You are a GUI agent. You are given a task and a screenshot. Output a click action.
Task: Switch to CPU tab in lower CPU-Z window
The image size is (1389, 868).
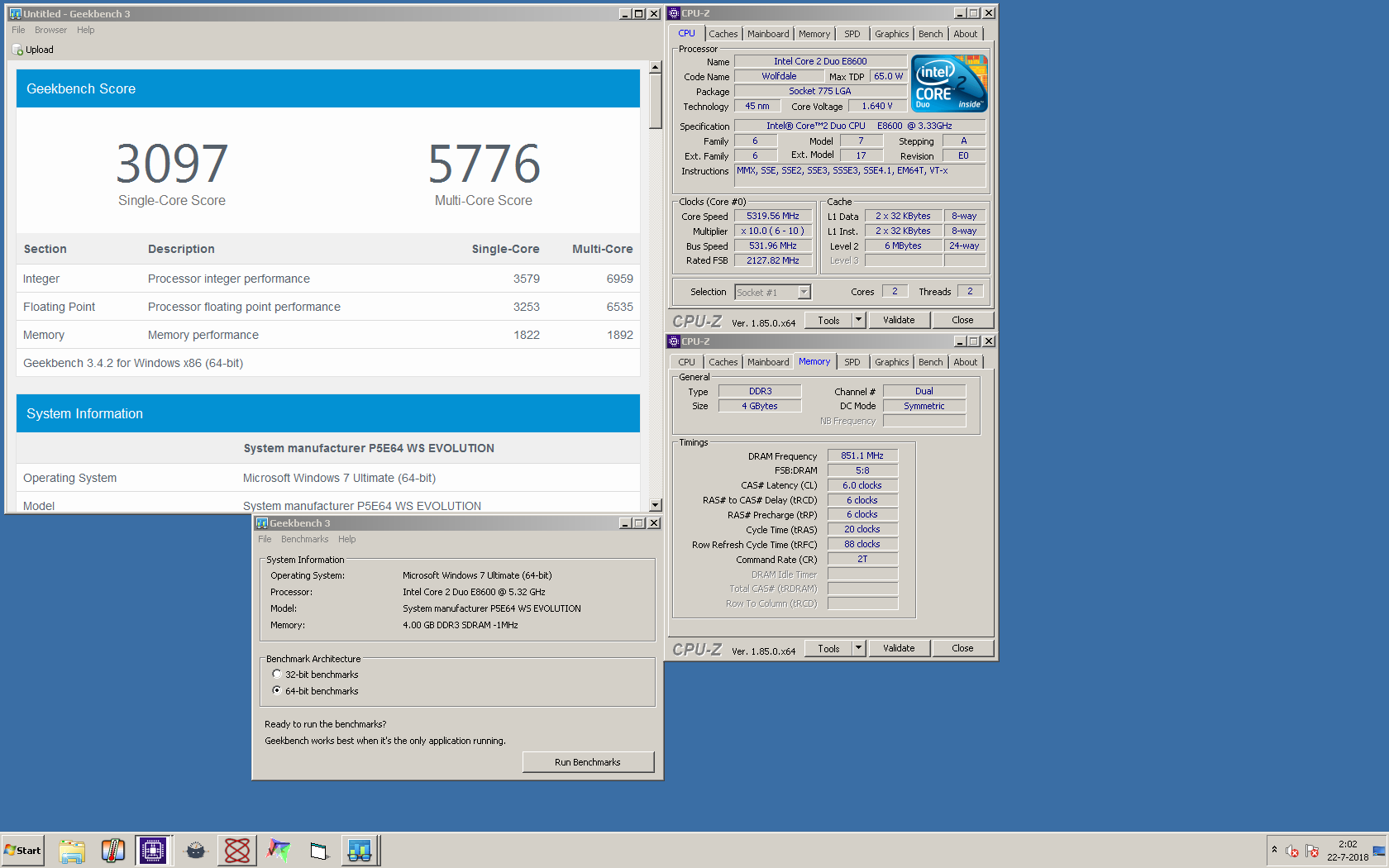pyautogui.click(x=687, y=362)
